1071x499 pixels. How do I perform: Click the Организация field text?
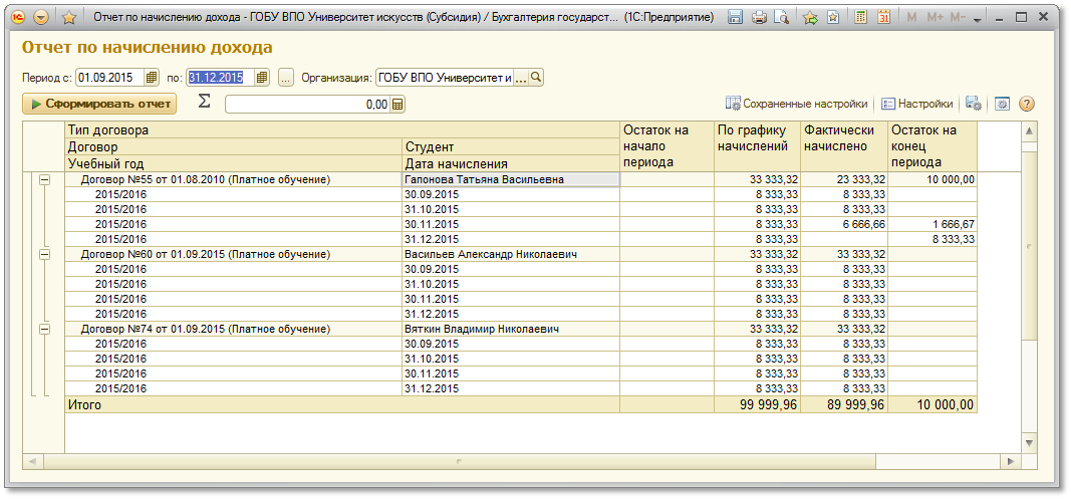[444, 78]
